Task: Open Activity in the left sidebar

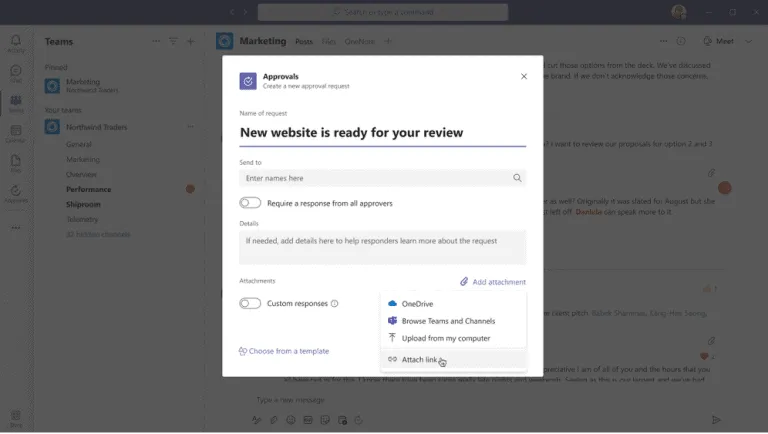Action: [16, 44]
